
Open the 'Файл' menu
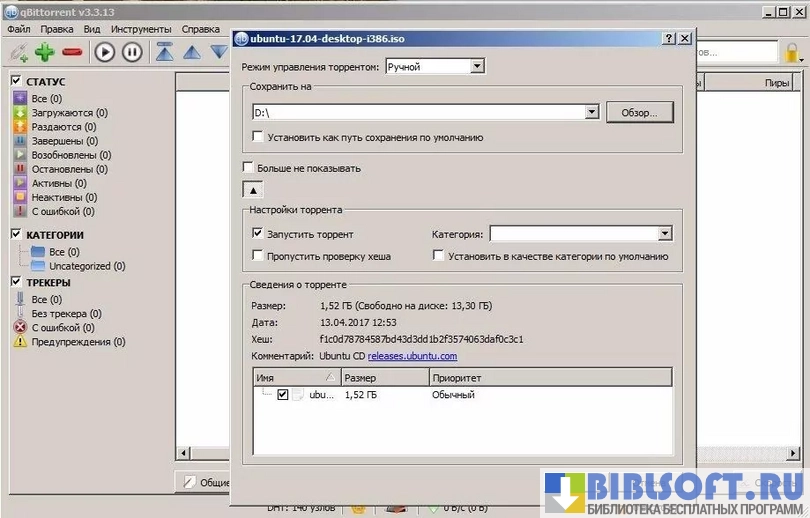tap(19, 29)
